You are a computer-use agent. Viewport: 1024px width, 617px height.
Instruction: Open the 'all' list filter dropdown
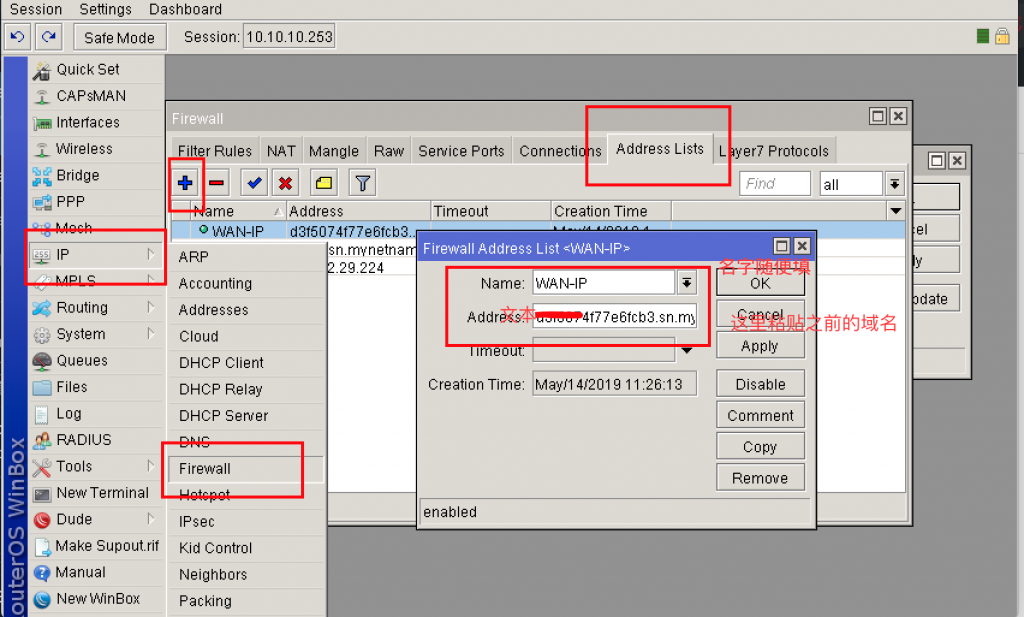tap(894, 184)
